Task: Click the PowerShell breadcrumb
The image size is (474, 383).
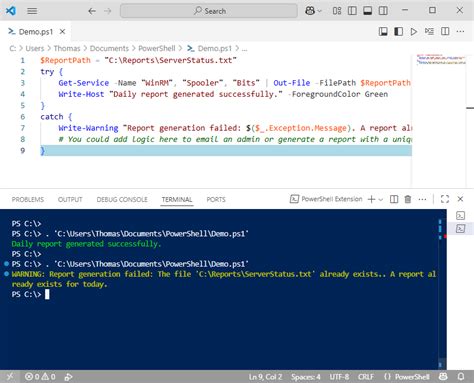Action: (157, 49)
